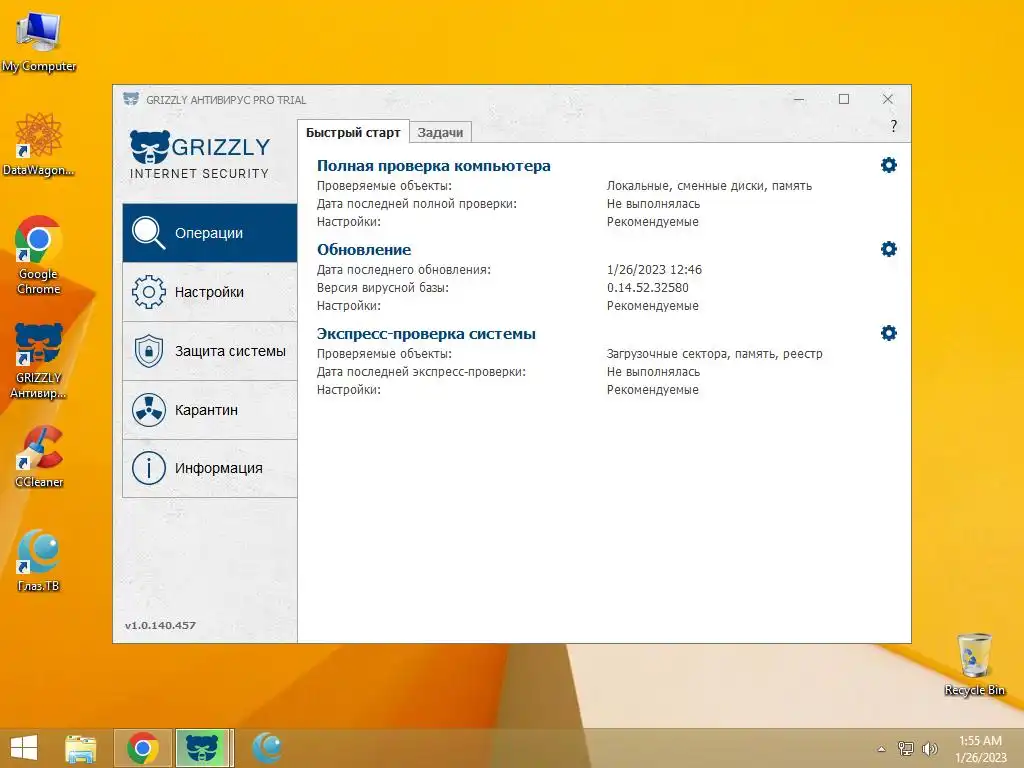Maximize the Grizzly antivirus window
This screenshot has width=1024, height=768.
point(844,99)
